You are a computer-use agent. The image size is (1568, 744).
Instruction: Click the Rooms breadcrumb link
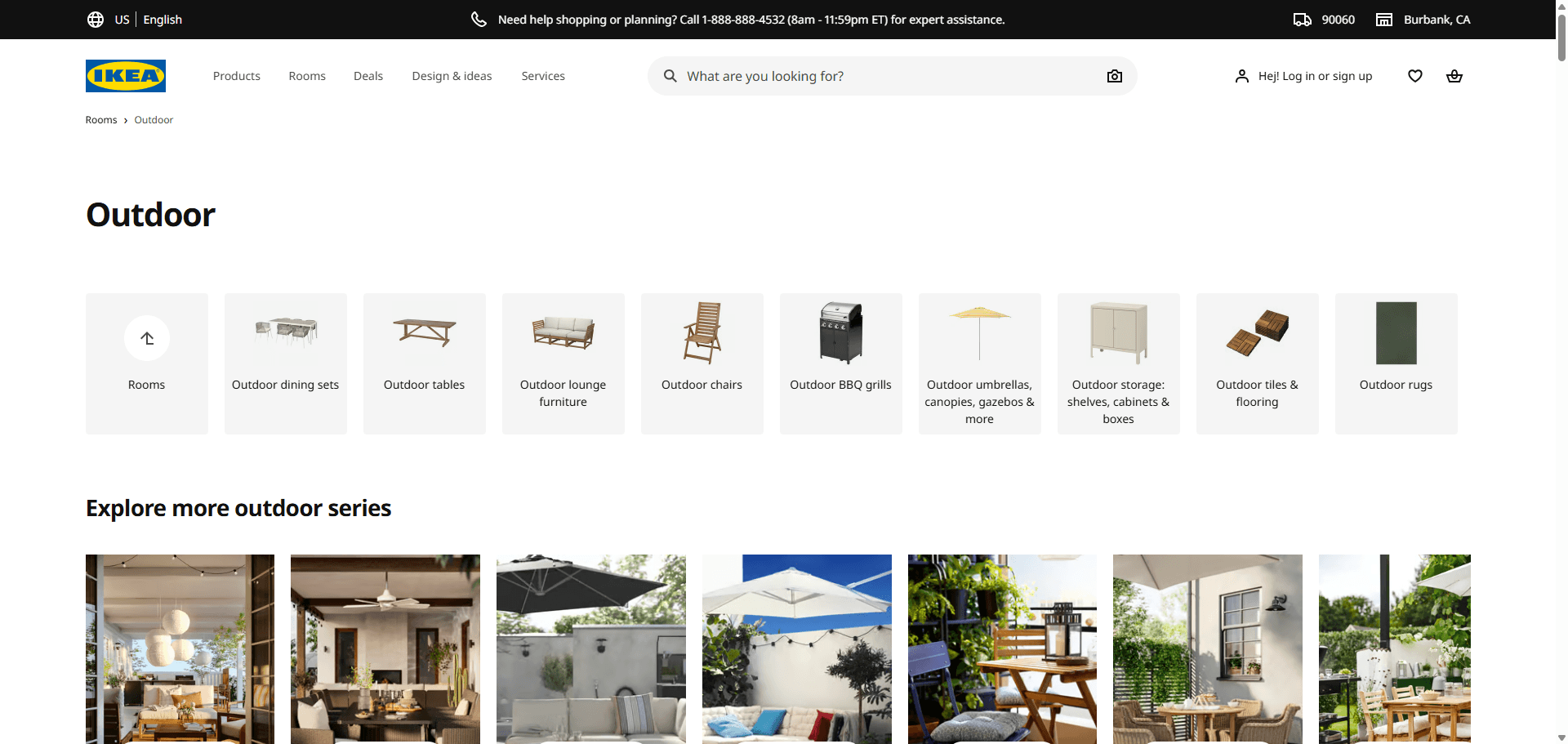100,119
